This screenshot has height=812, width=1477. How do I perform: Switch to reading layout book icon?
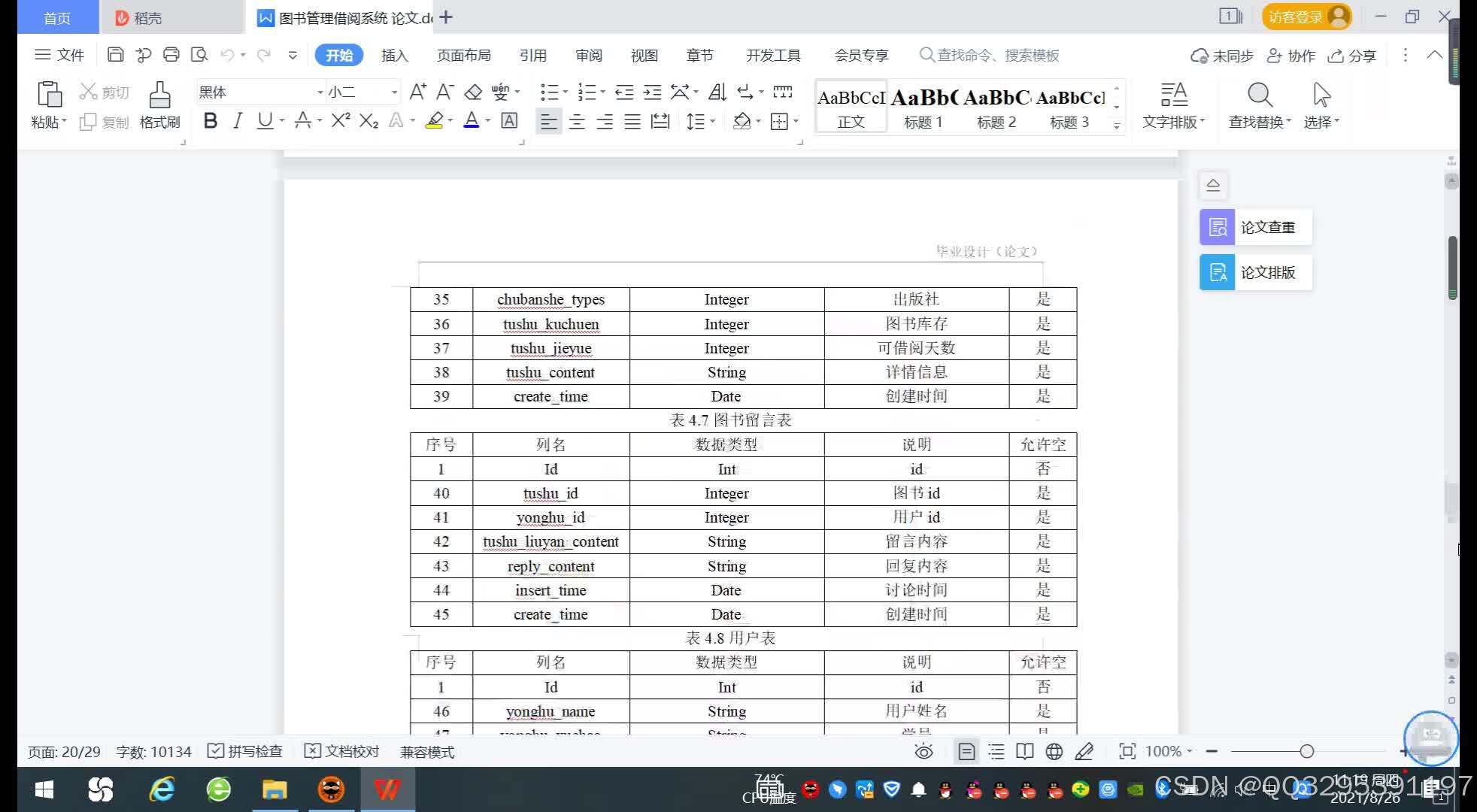1024,751
